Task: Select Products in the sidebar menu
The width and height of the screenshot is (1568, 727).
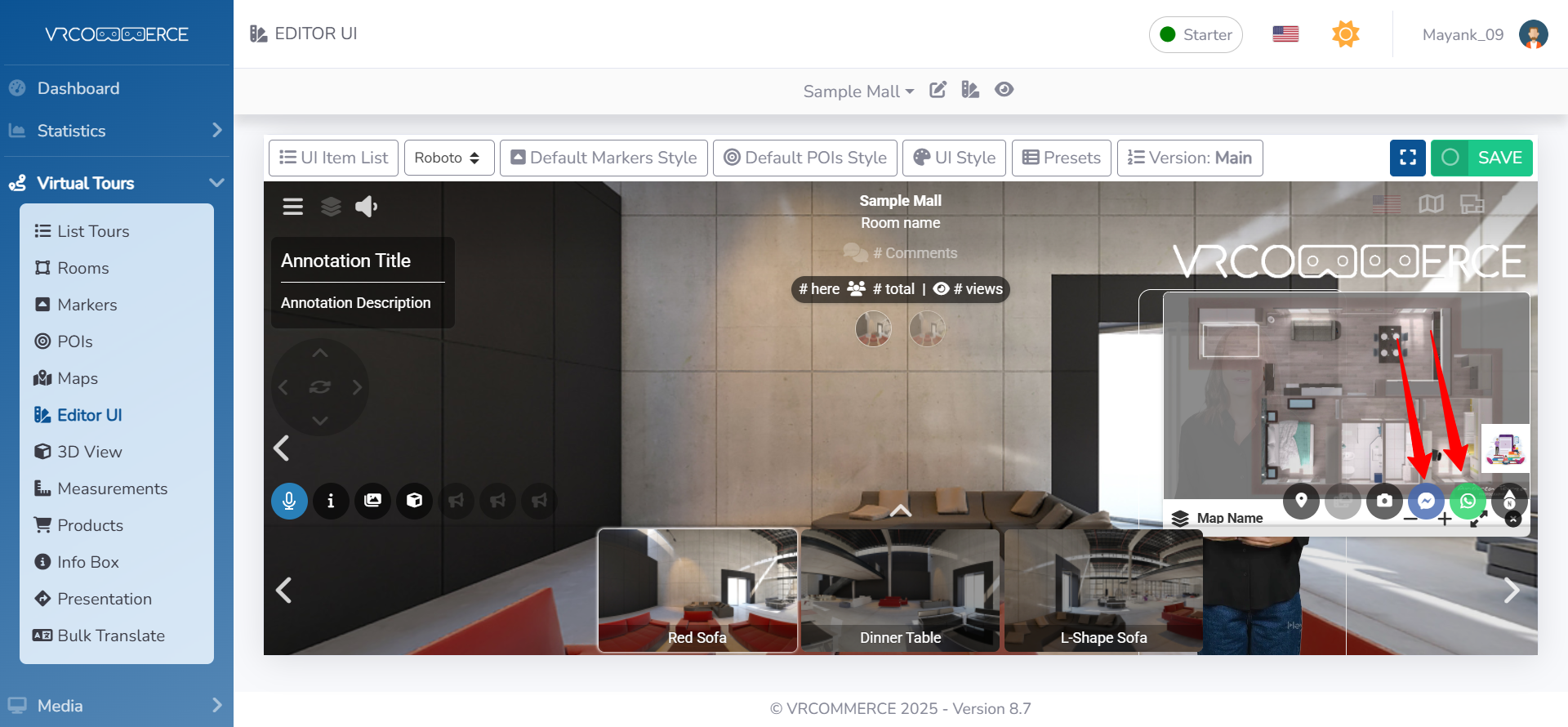Action: tap(90, 525)
